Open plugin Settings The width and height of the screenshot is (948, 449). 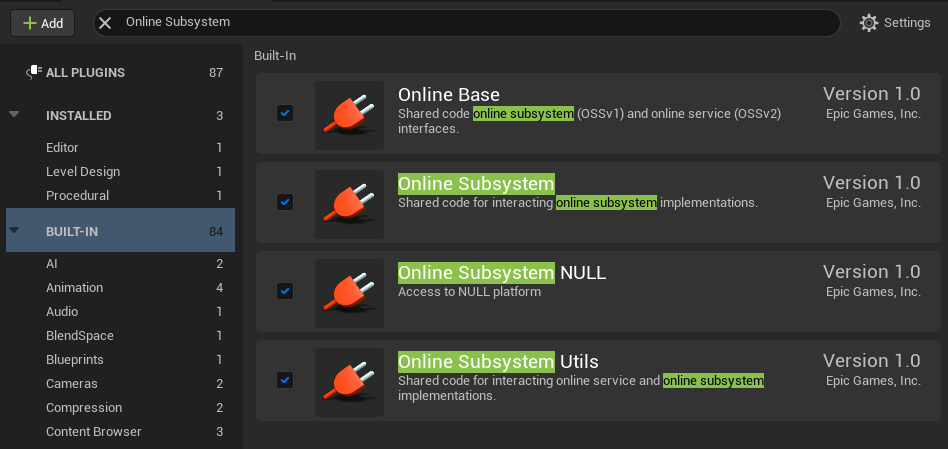coord(895,23)
